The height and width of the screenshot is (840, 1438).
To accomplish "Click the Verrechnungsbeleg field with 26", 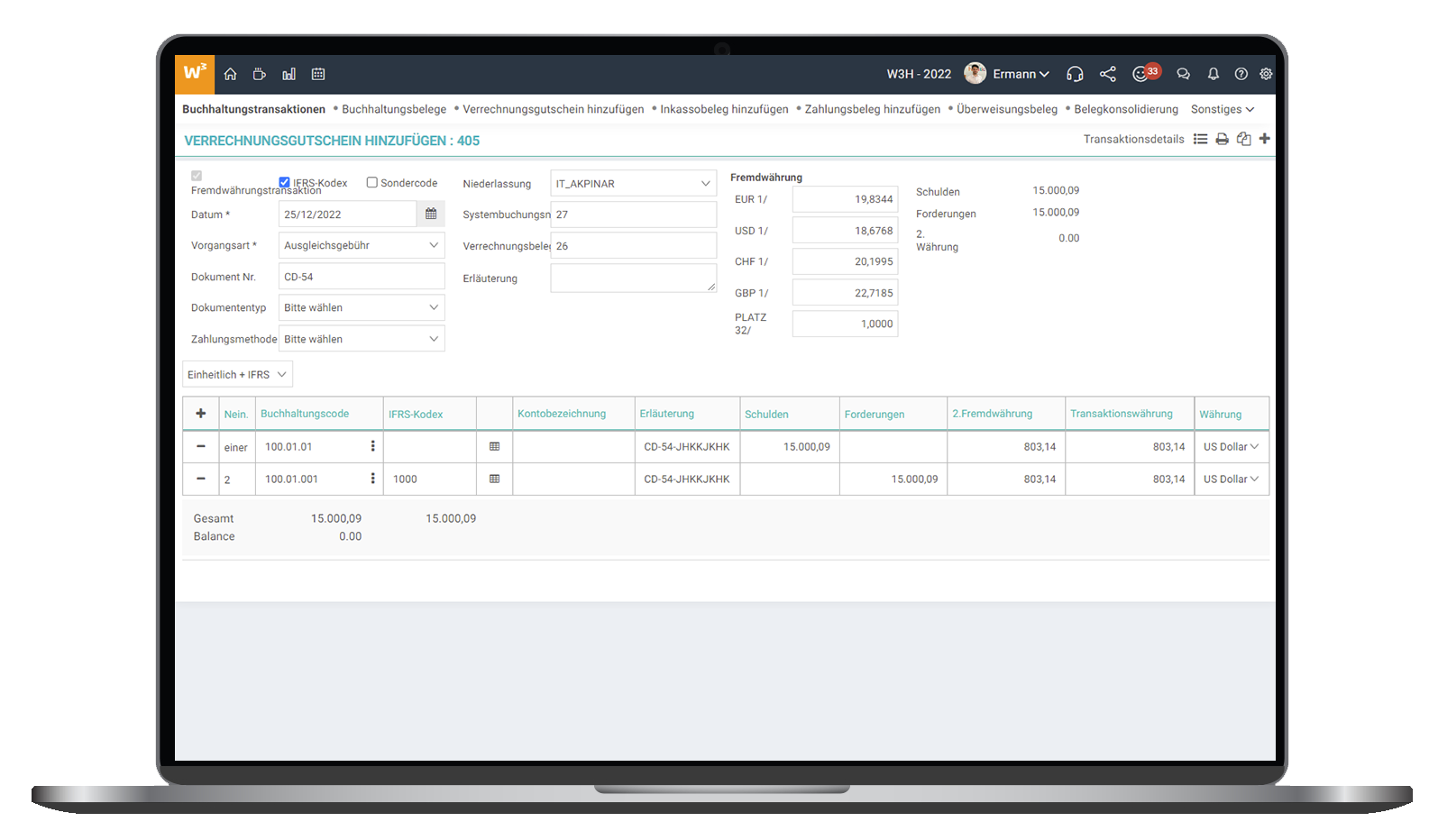I will [x=634, y=246].
